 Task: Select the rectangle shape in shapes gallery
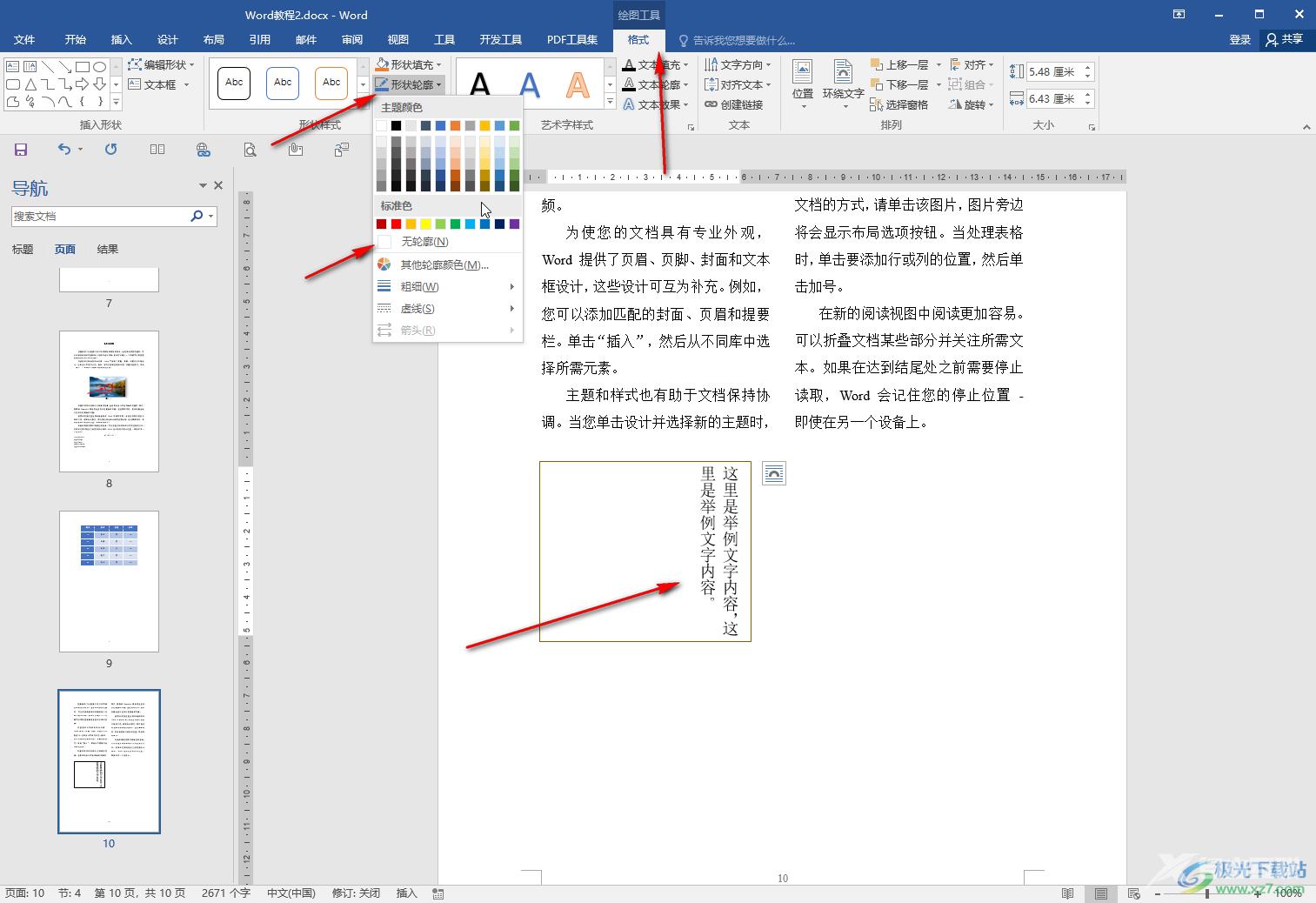(x=83, y=67)
